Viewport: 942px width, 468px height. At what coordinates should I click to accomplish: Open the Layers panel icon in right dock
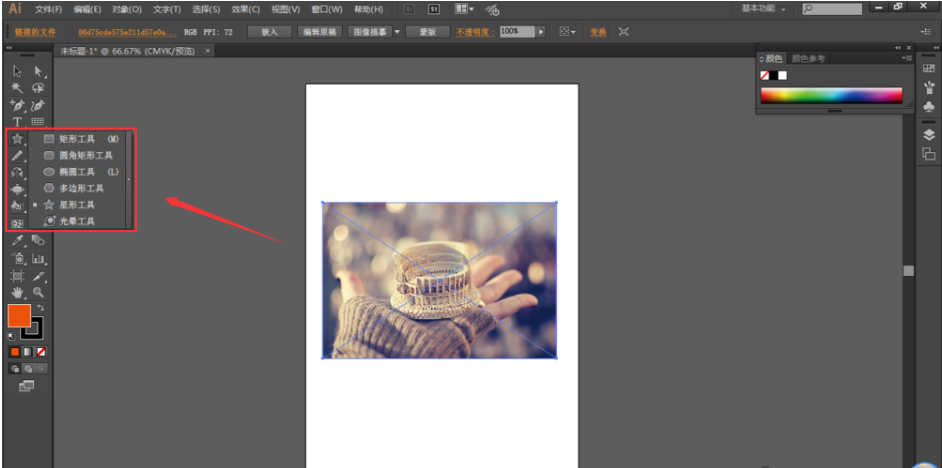[x=928, y=135]
